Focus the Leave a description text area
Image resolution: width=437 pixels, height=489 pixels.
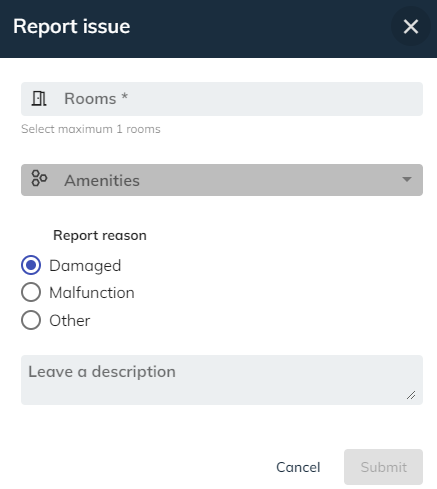[x=222, y=380]
